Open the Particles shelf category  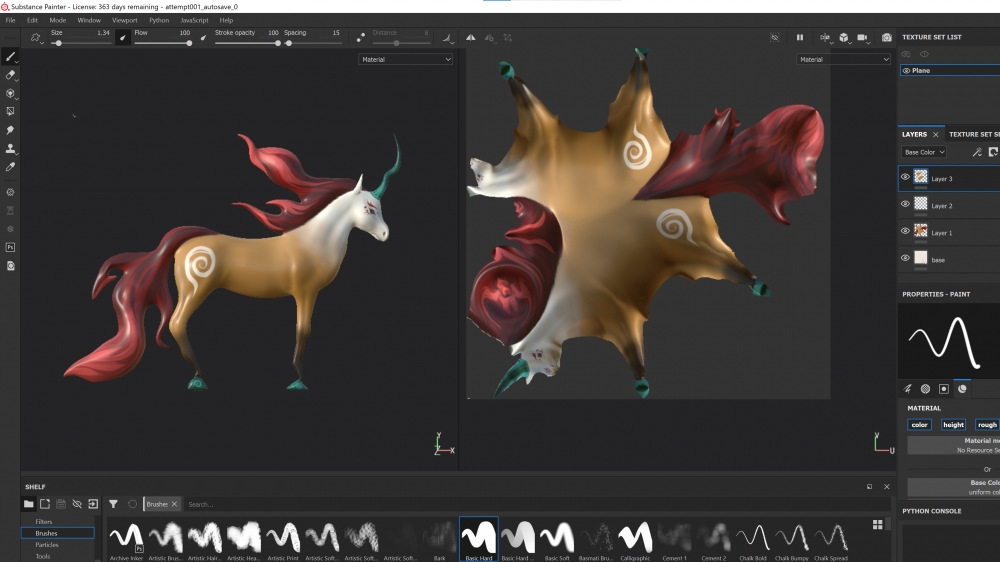47,545
